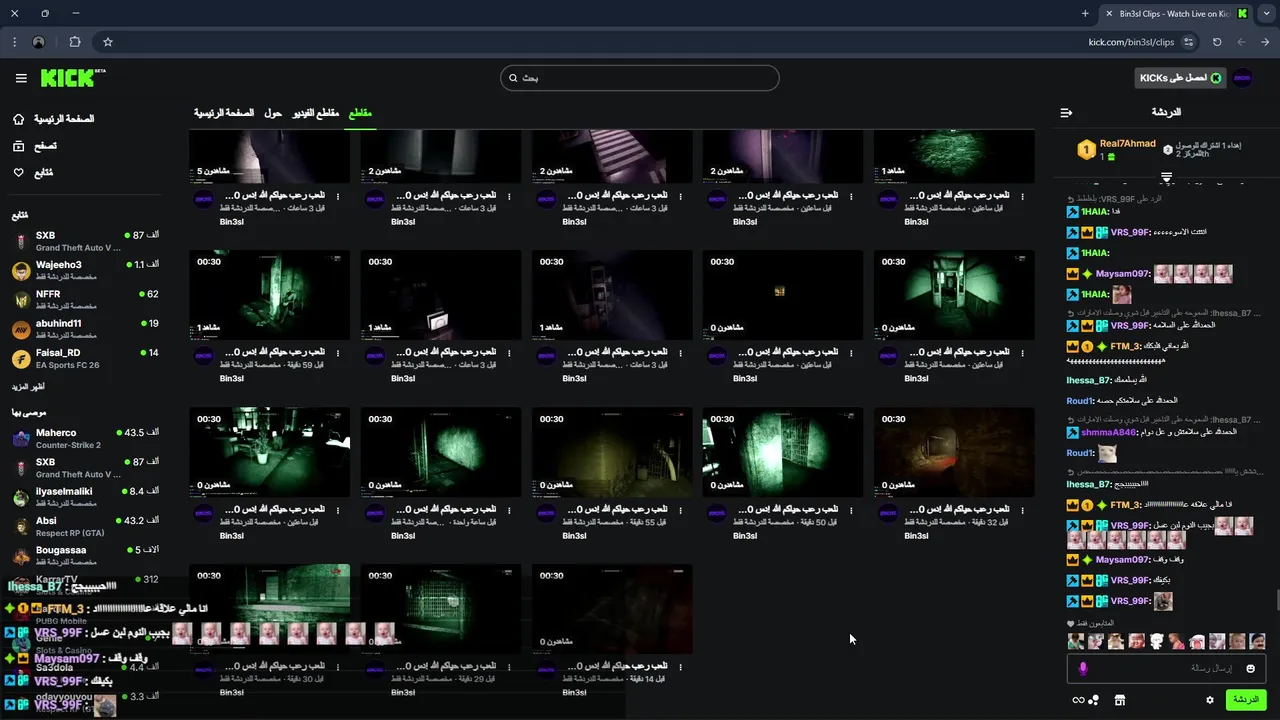
Task: Open options menu of clip posted 55 minutes ago
Action: [x=680, y=510]
